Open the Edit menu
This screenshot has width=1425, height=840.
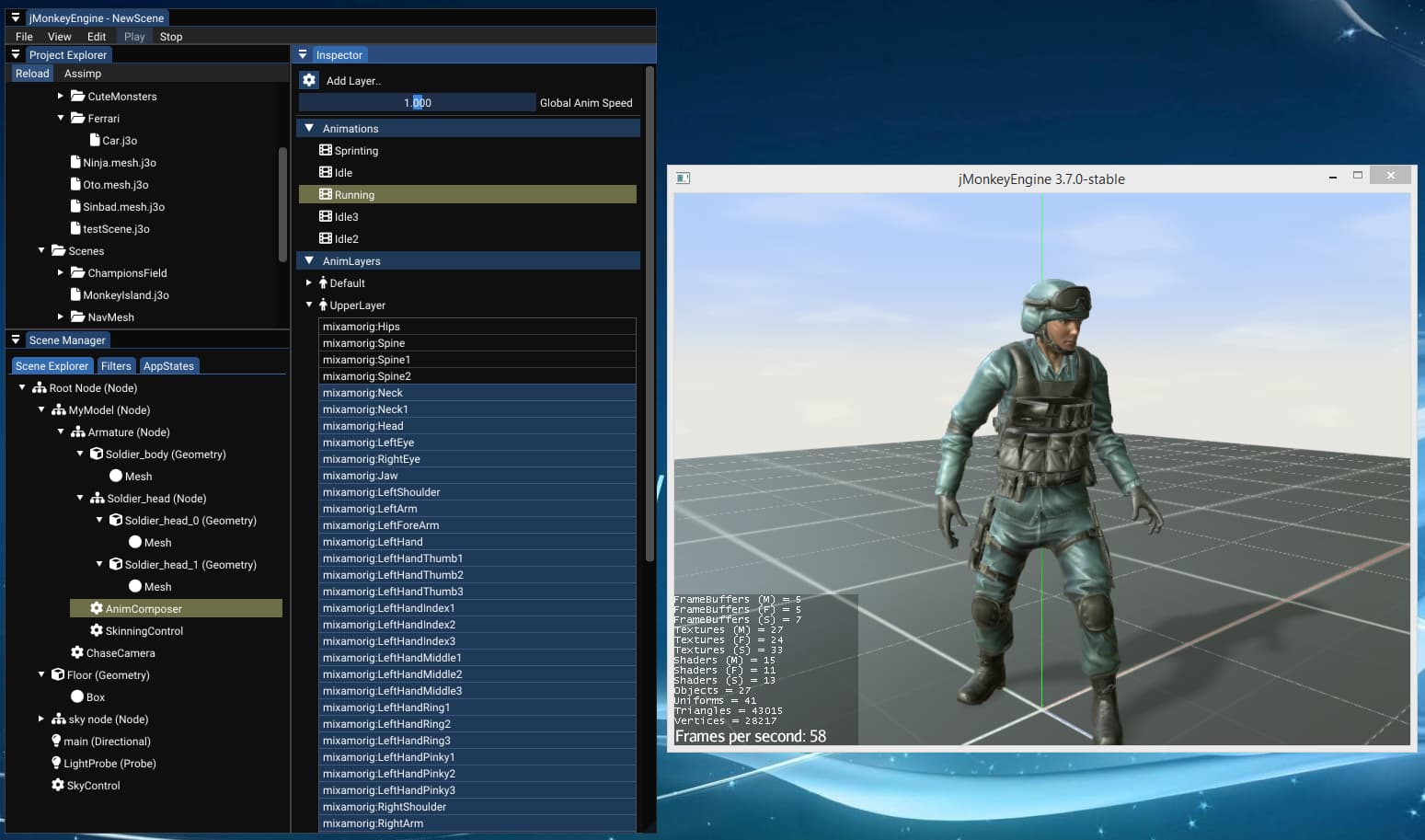(x=97, y=37)
